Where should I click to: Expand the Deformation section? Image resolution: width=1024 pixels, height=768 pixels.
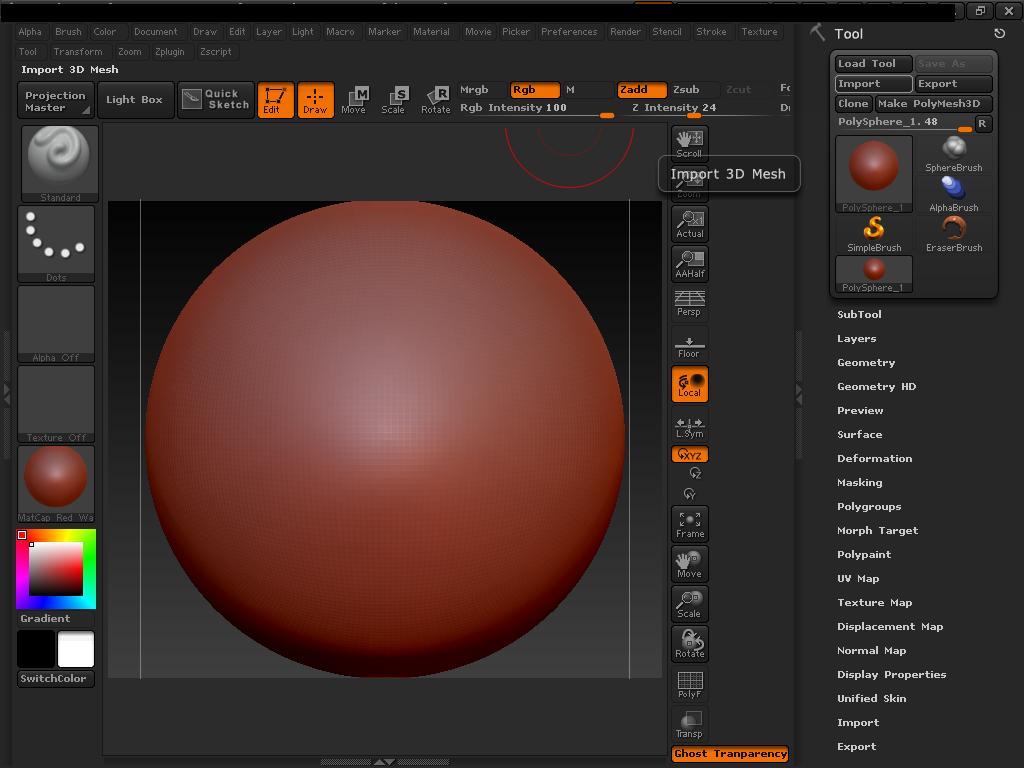click(x=874, y=458)
